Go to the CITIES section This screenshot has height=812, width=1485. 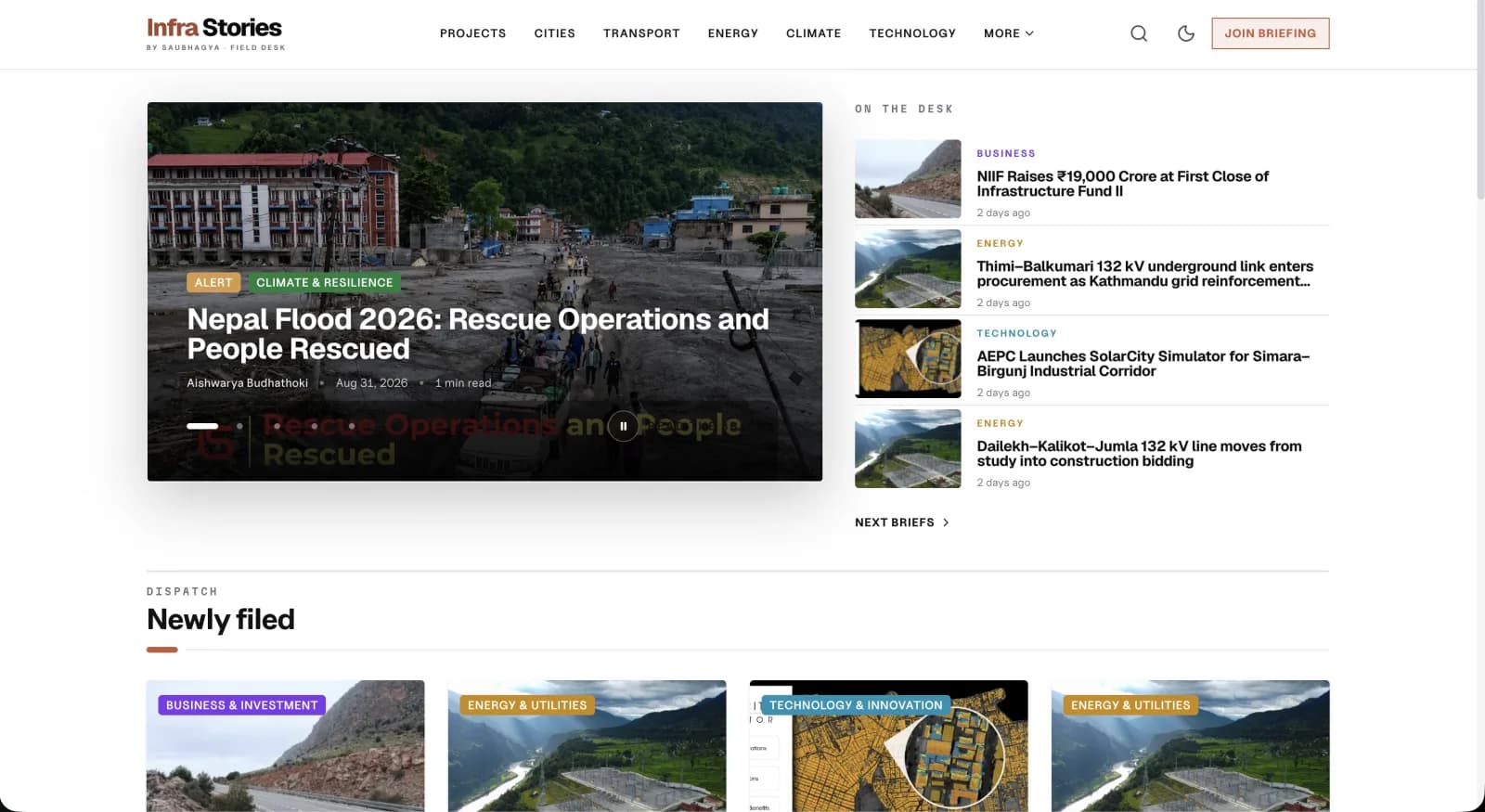click(555, 33)
